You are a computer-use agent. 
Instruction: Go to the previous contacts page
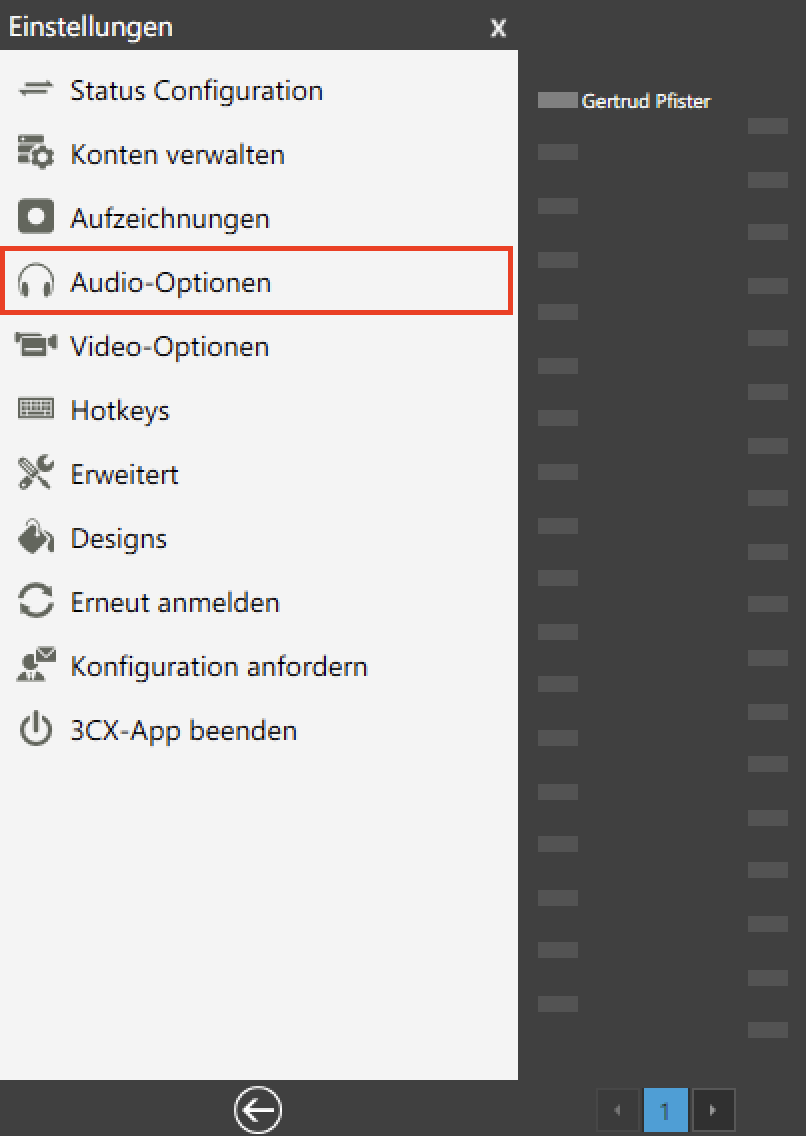(617, 1110)
